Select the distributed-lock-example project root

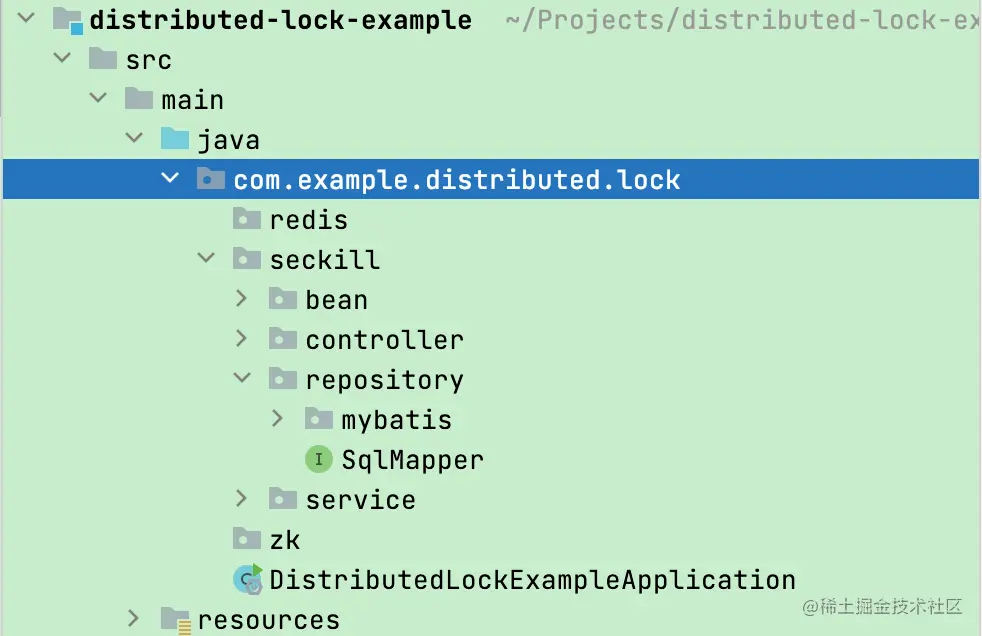pos(281,20)
